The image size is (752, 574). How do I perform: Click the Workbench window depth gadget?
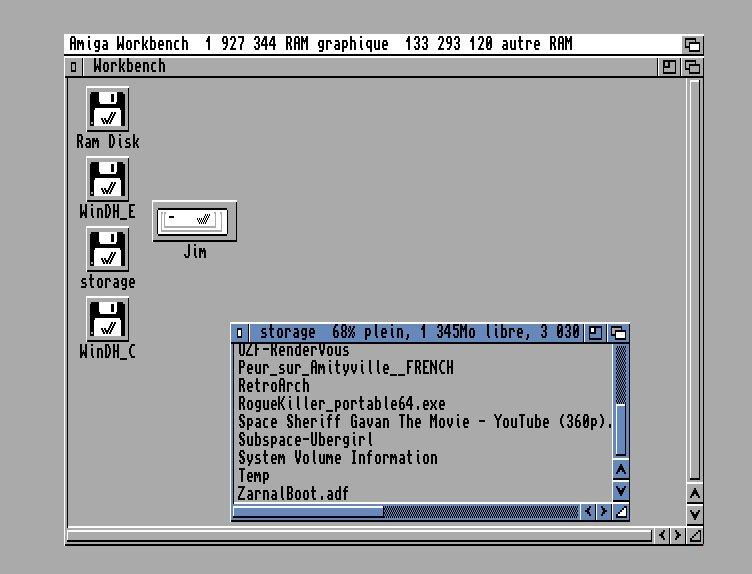692,67
